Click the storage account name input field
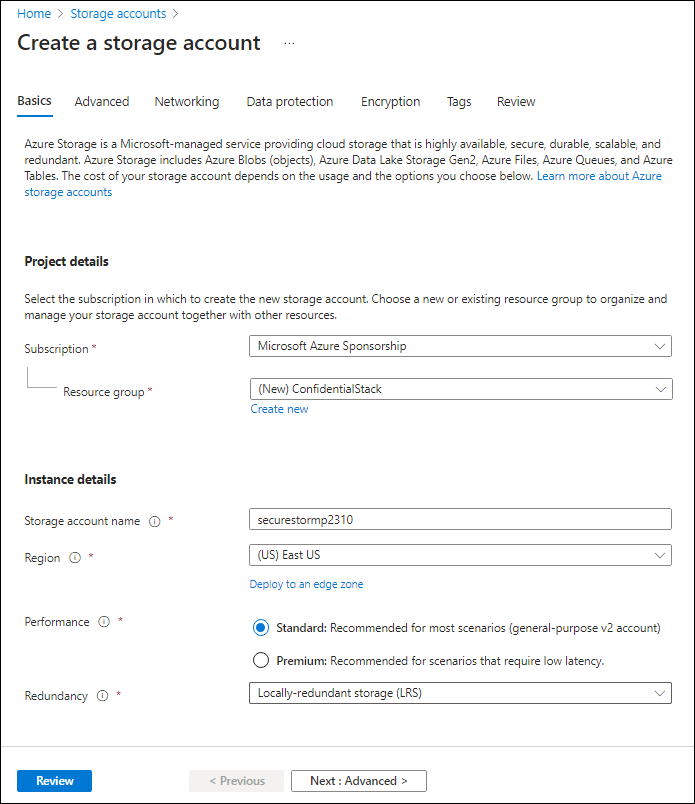Screen dimensions: 695x804 pyautogui.click(x=460, y=519)
